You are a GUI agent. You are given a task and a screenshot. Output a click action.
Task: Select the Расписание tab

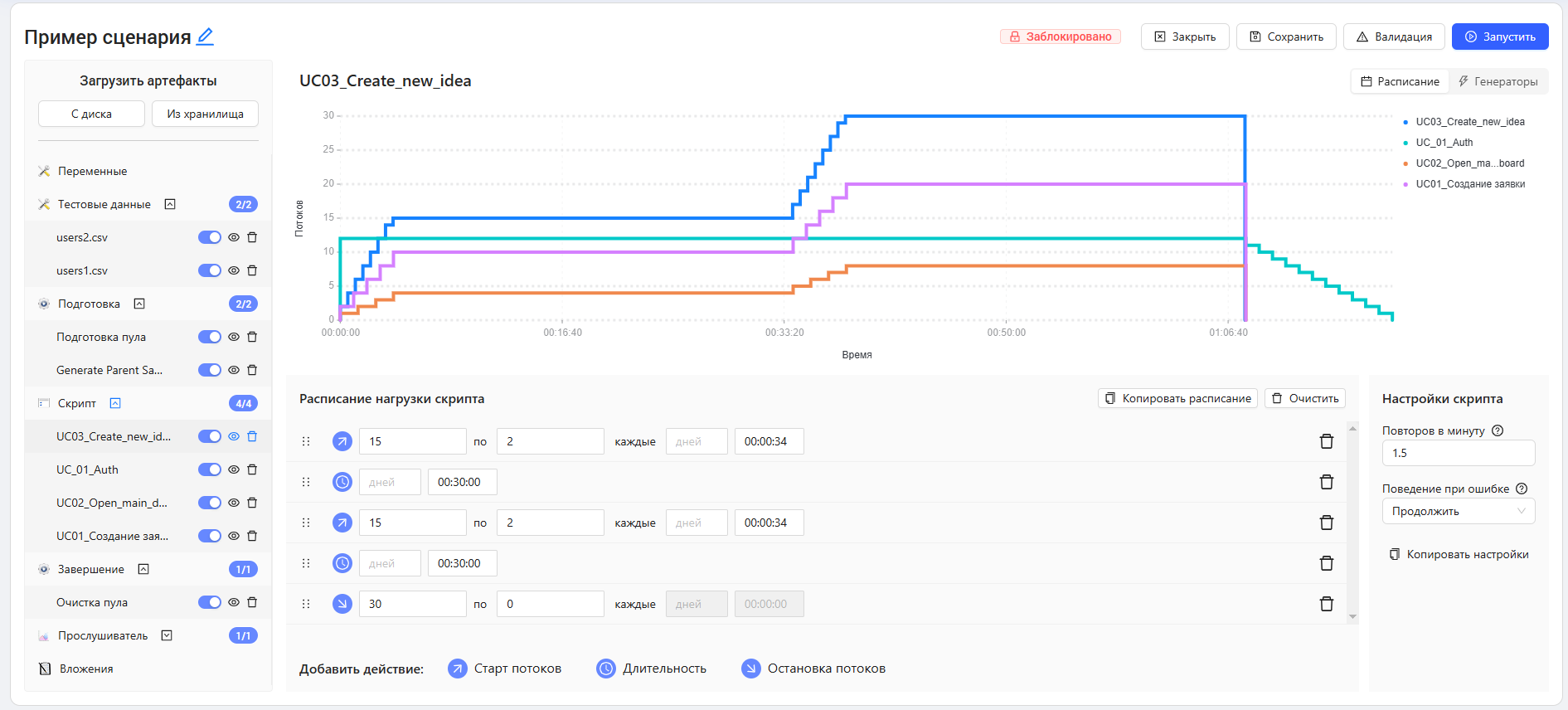1400,81
